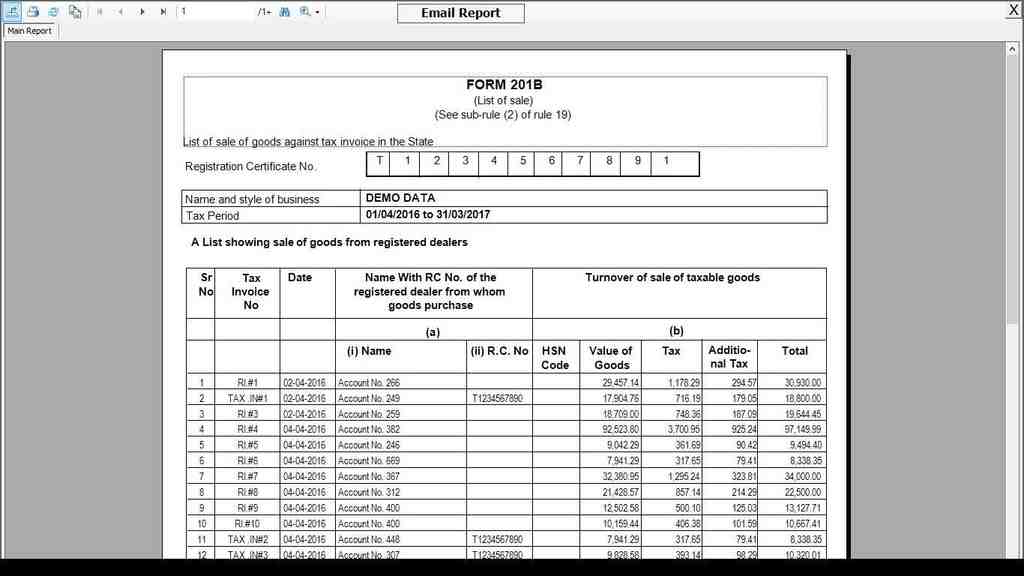This screenshot has width=1024, height=576.
Task: Click the zoom magnifier icon
Action: 304,12
